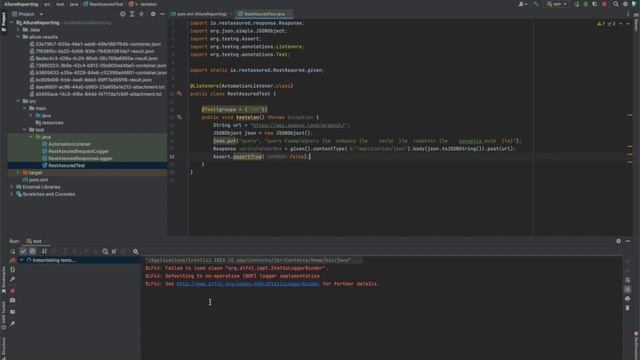Viewport: 640px width, 360px height.
Task: Collapse the main folder
Action: pos(25,108)
